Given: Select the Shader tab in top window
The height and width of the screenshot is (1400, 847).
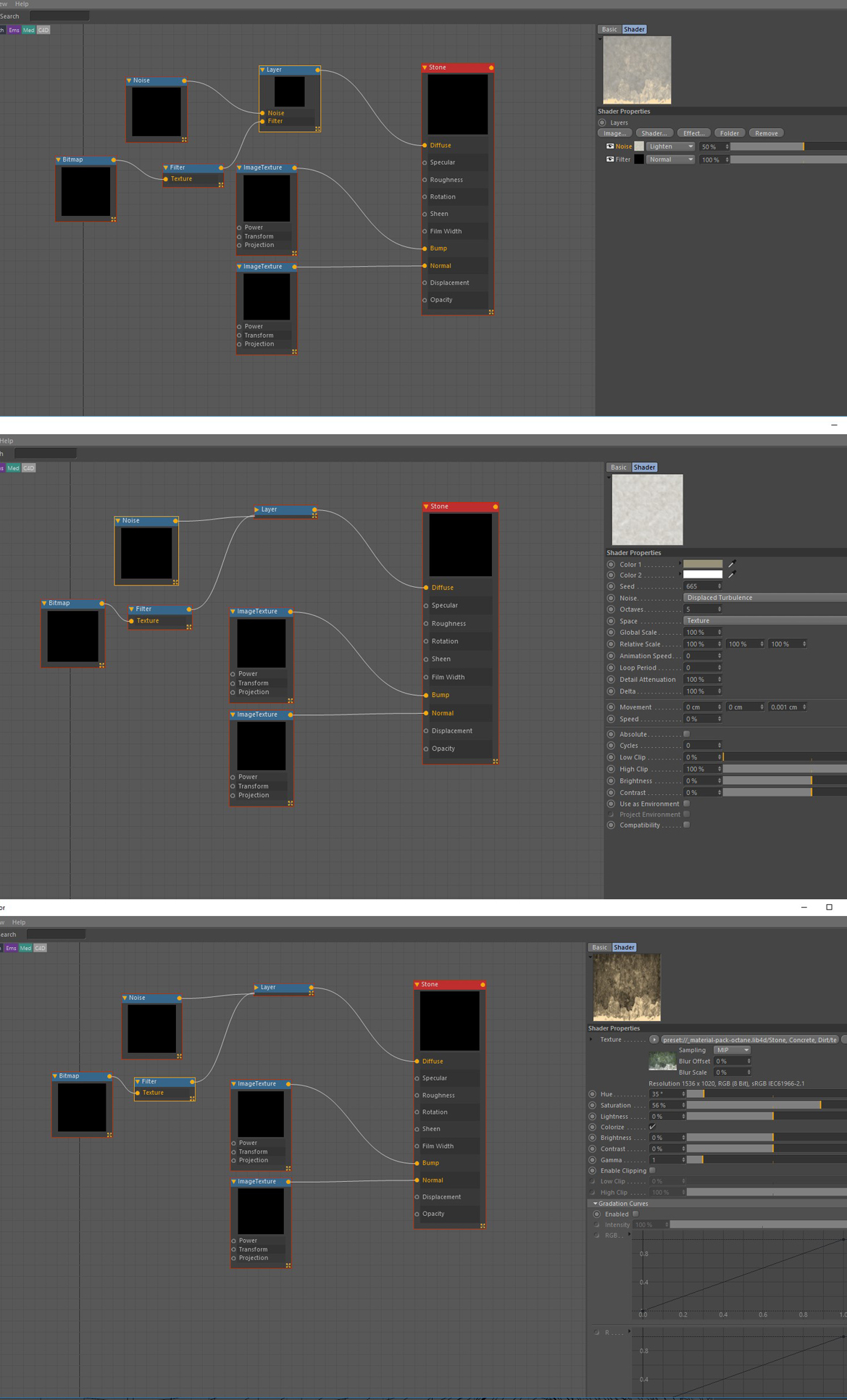Looking at the screenshot, I should tap(634, 30).
